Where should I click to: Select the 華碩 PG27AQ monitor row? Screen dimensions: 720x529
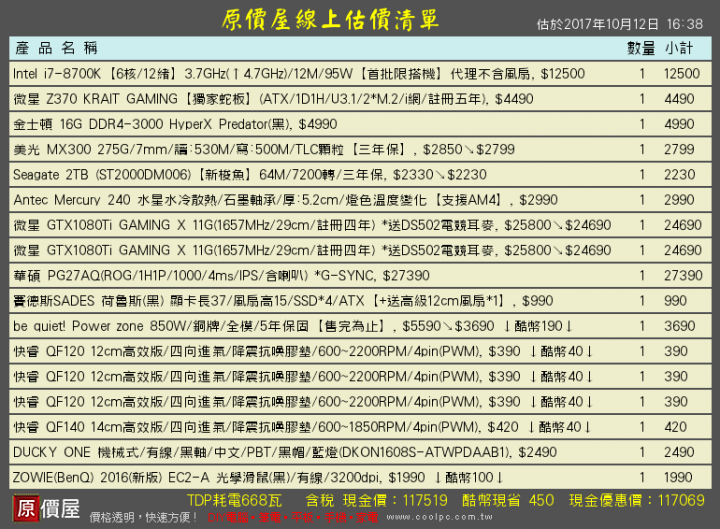(360, 276)
